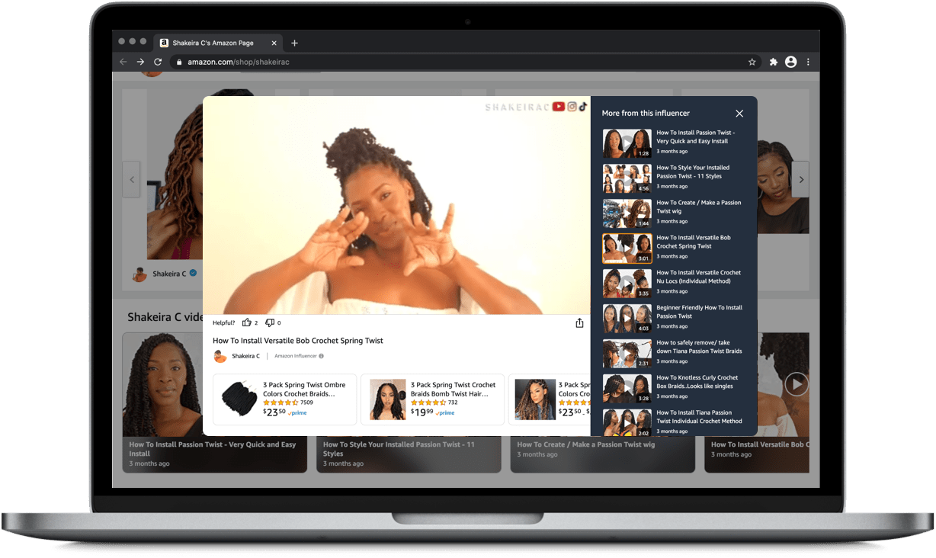Select the Shakeira C's Amazon Page tab
The width and height of the screenshot is (936, 558).
pos(213,43)
